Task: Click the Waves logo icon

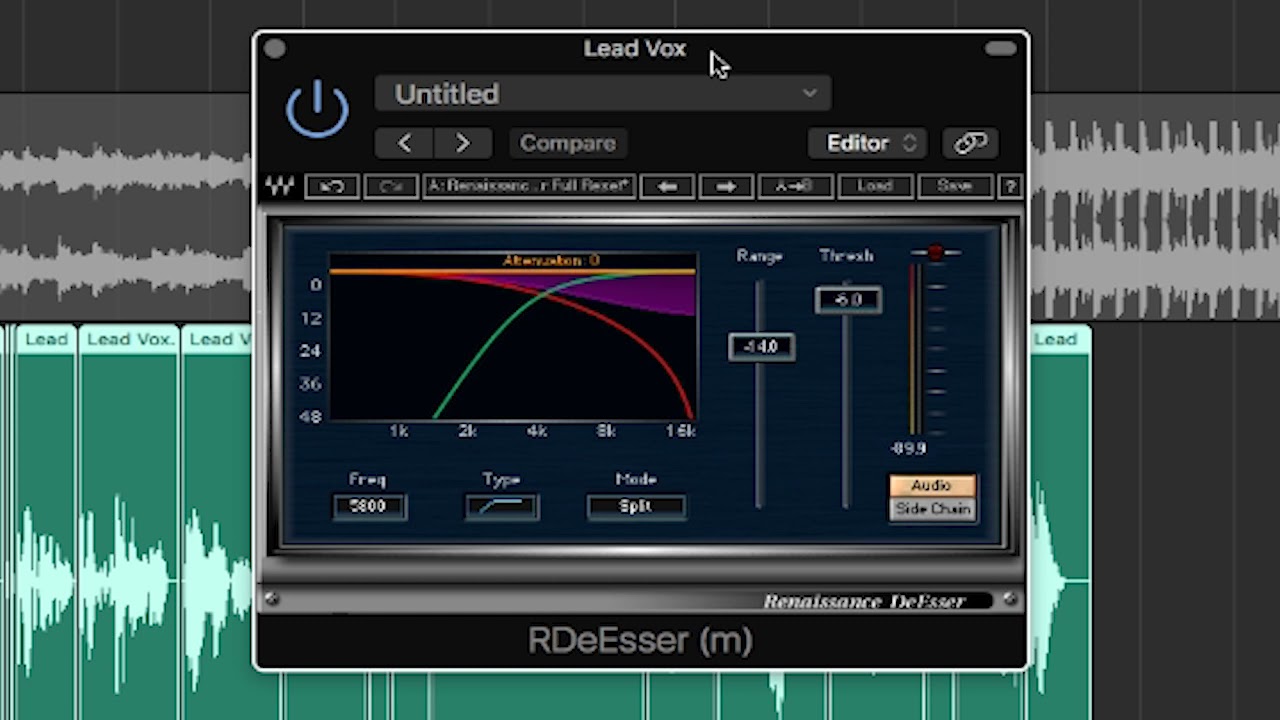Action: (280, 186)
